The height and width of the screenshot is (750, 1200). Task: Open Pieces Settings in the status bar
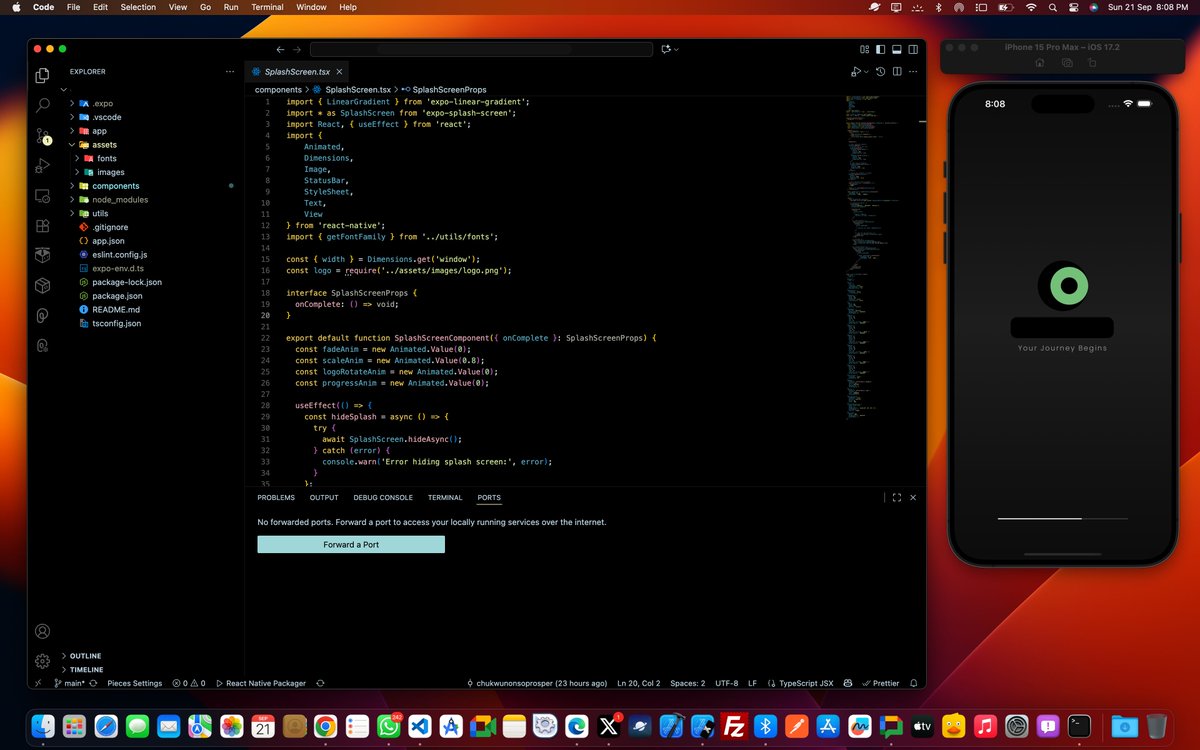(134, 683)
